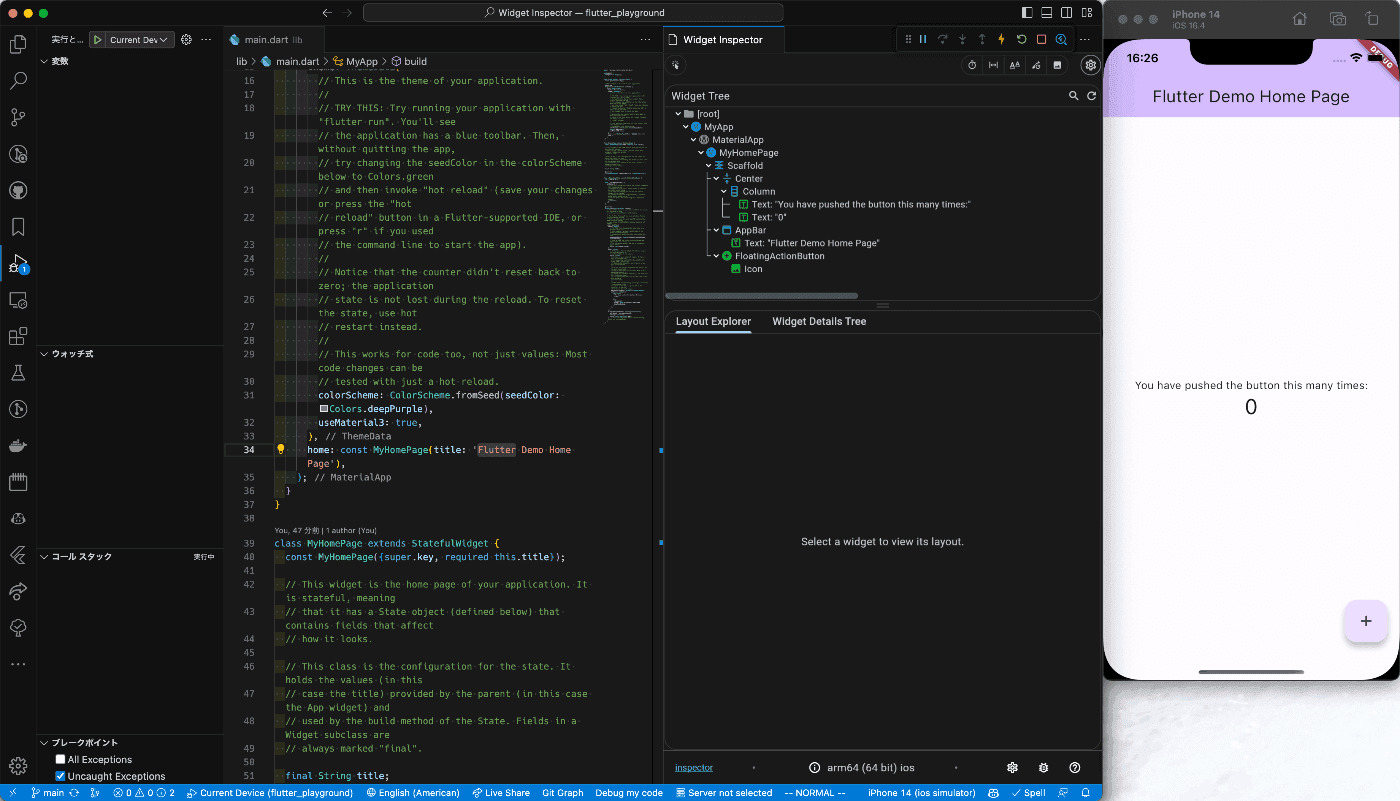Select the Widget Inspector editor tab
Screen dimensions: 1400x801
pyautogui.click(x=722, y=40)
